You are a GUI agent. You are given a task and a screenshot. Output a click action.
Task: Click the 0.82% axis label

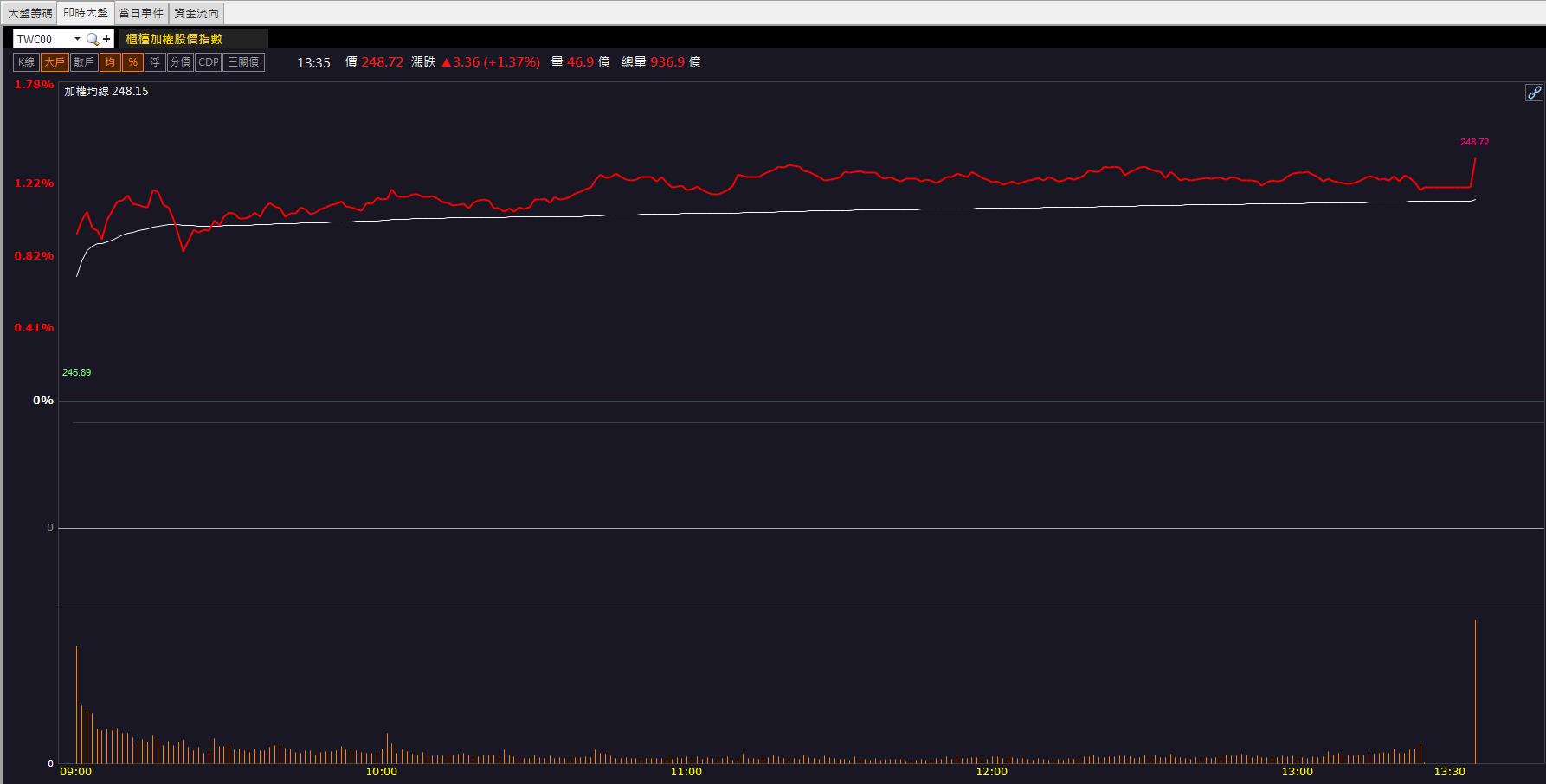point(34,256)
